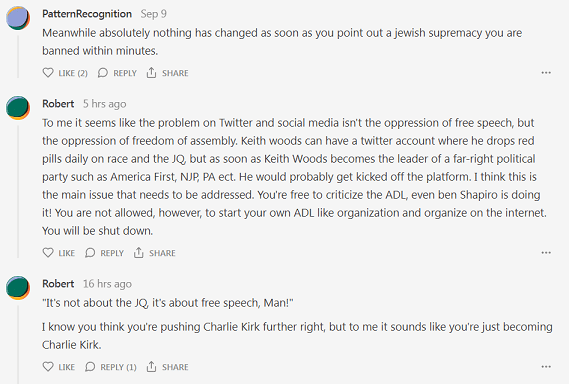Viewport: 569px width, 384px height.
Task: Open Robert's avatar on 5 hrs ago comment
Action: tap(18, 108)
